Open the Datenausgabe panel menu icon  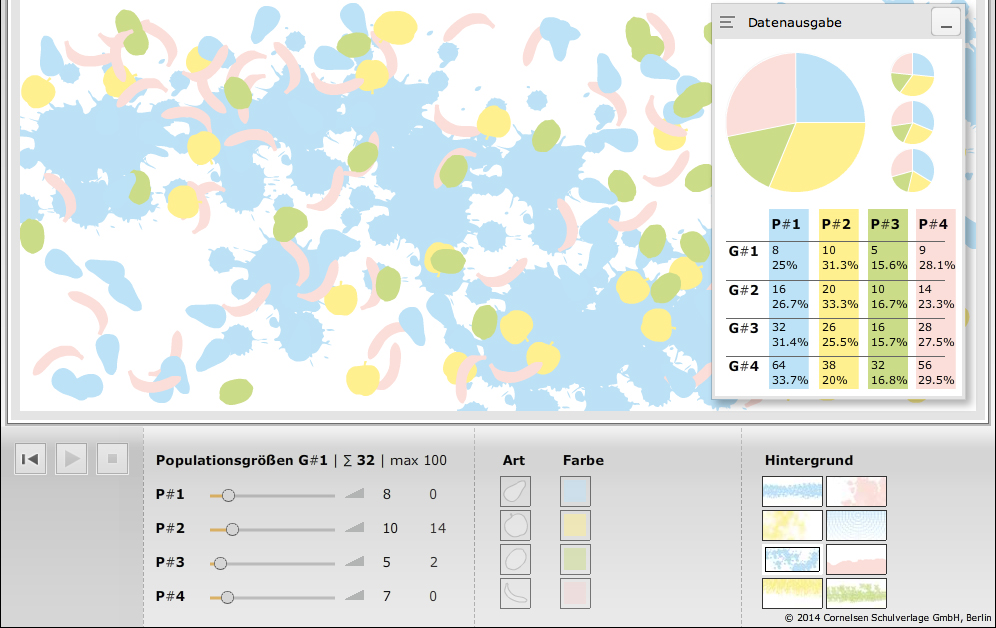coord(728,22)
